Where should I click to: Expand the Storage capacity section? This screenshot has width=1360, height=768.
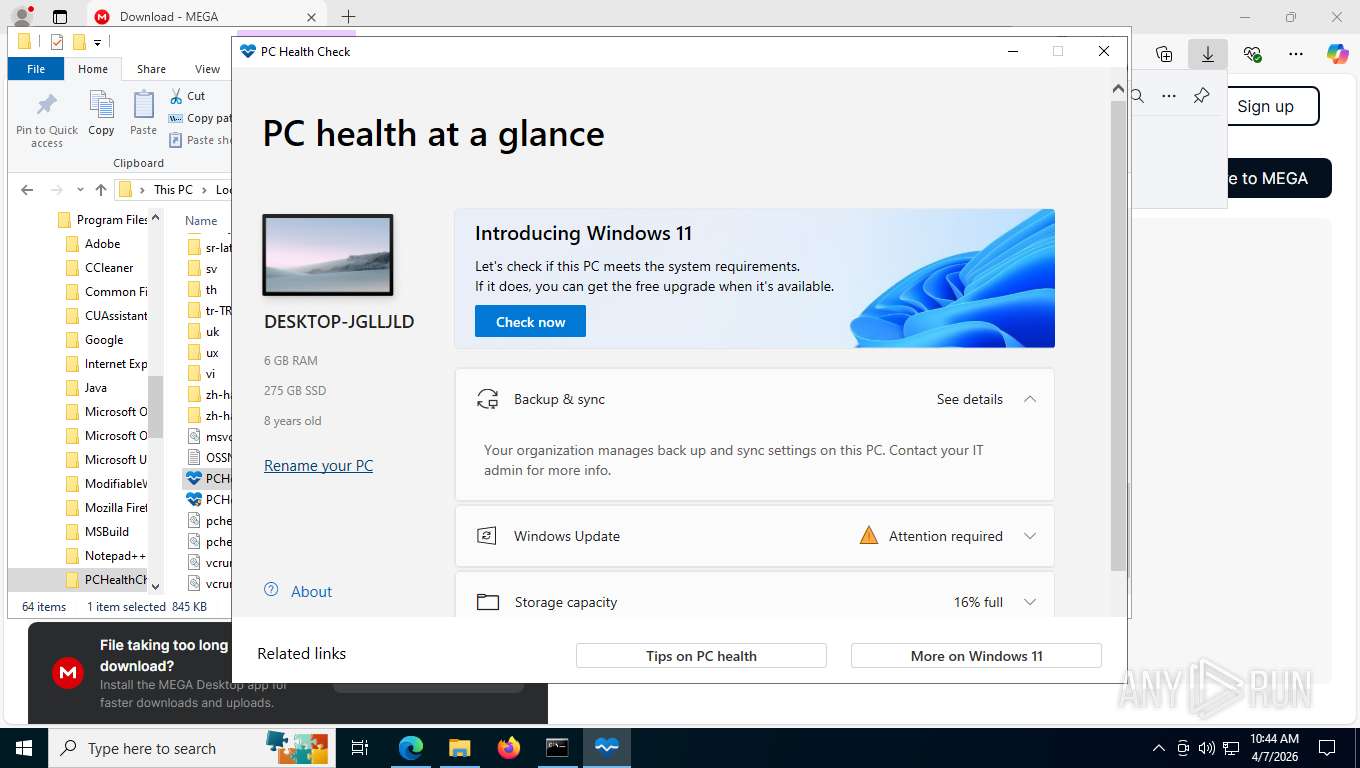coord(1030,602)
